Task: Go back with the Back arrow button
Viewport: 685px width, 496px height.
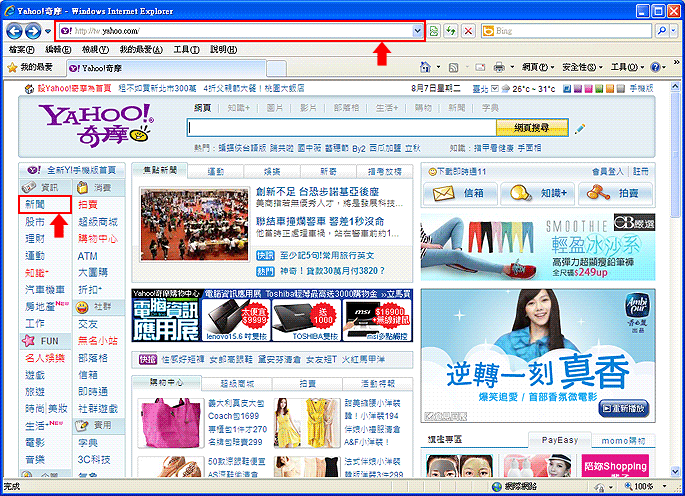Action: pos(14,31)
